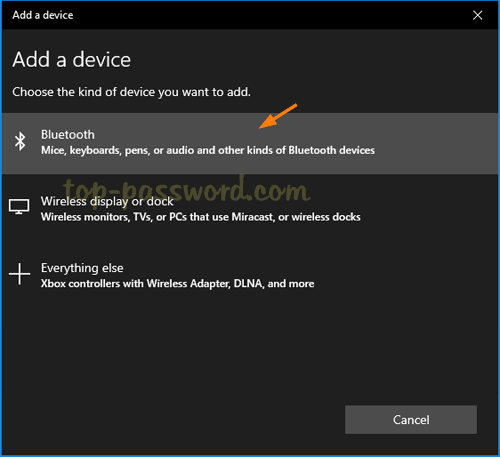This screenshot has height=457, width=500.
Task: Click the Add a device title bar text
Action: point(43,15)
